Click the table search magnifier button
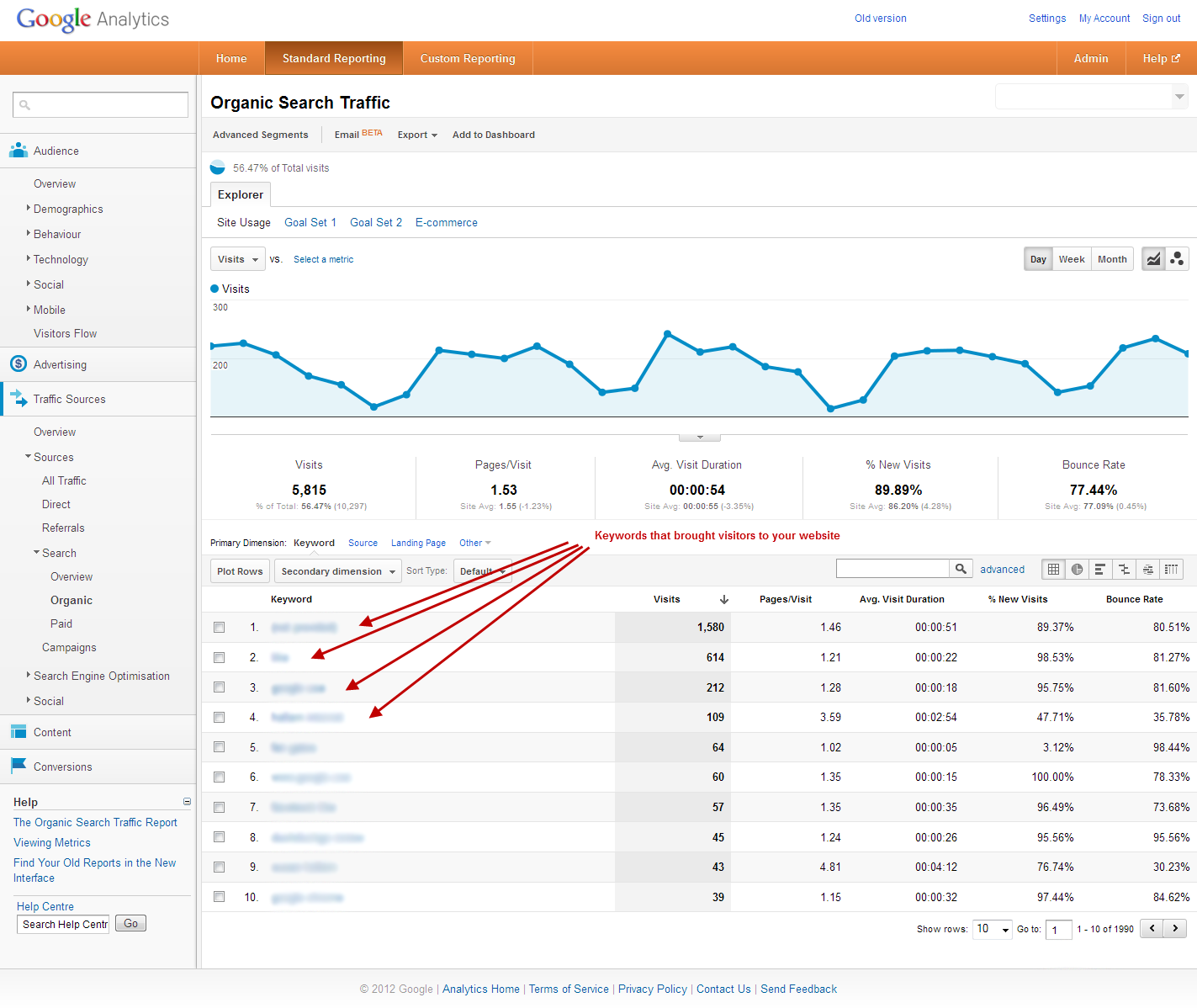The width and height of the screenshot is (1197, 1008). pos(961,569)
